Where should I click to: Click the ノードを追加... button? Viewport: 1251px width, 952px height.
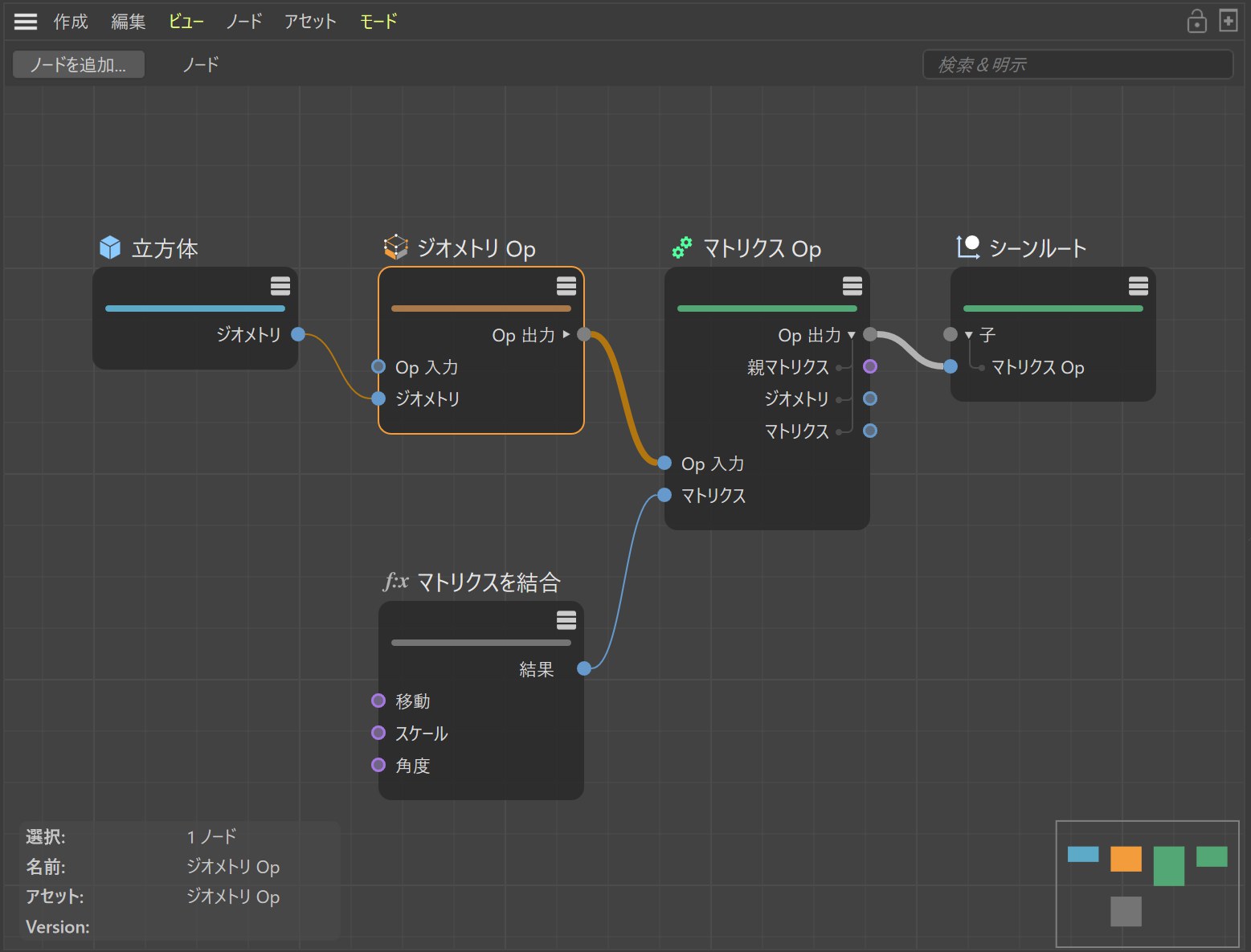79,64
